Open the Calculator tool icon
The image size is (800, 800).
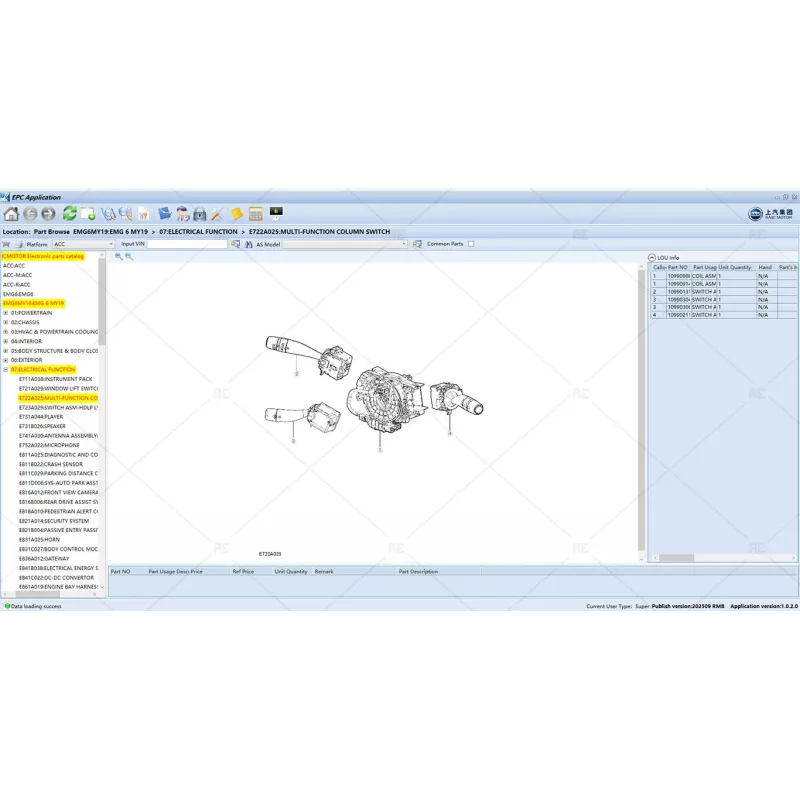pos(256,213)
